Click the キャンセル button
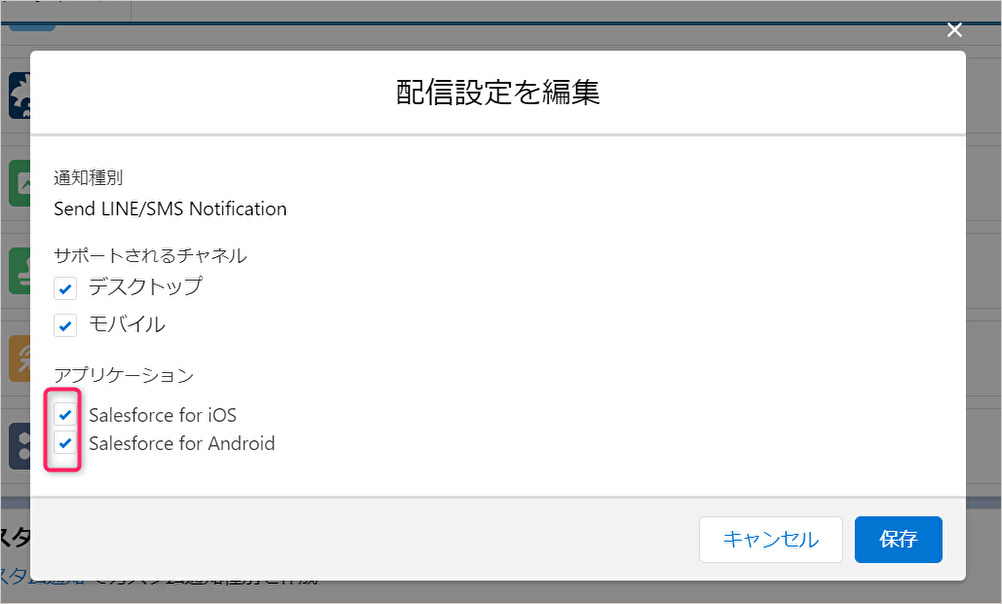 click(771, 539)
